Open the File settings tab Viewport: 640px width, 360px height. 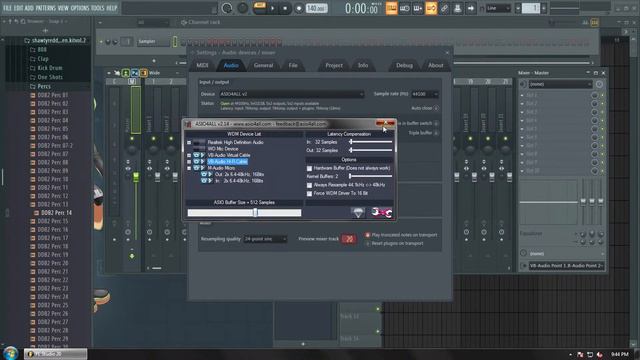click(293, 65)
